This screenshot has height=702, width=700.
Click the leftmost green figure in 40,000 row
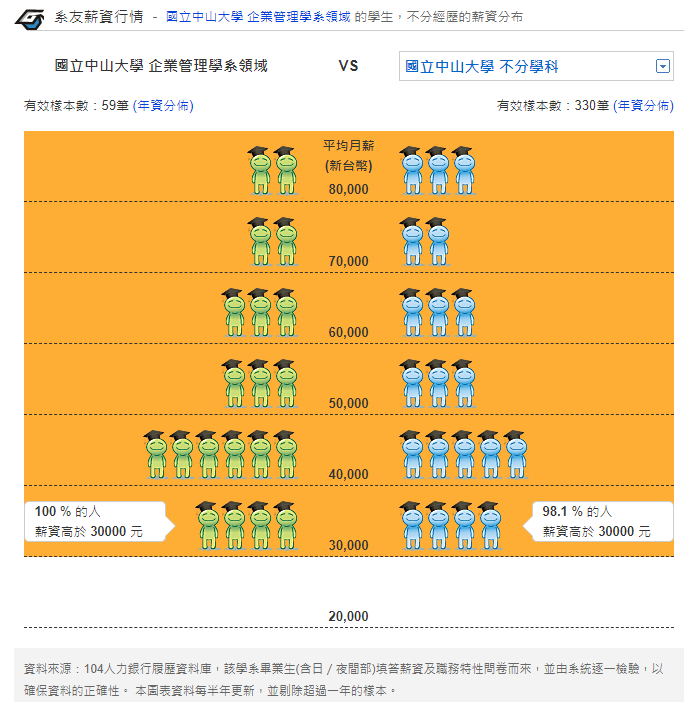point(156,454)
